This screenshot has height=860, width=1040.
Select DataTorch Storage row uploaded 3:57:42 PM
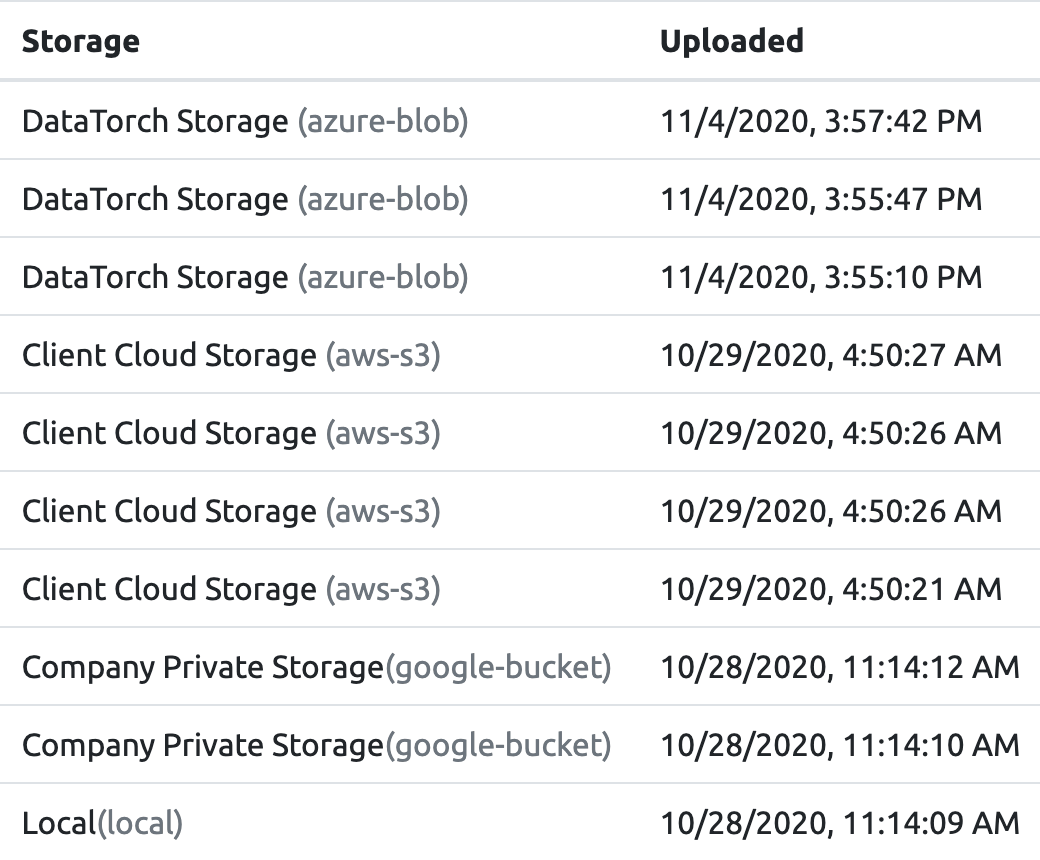point(520,121)
